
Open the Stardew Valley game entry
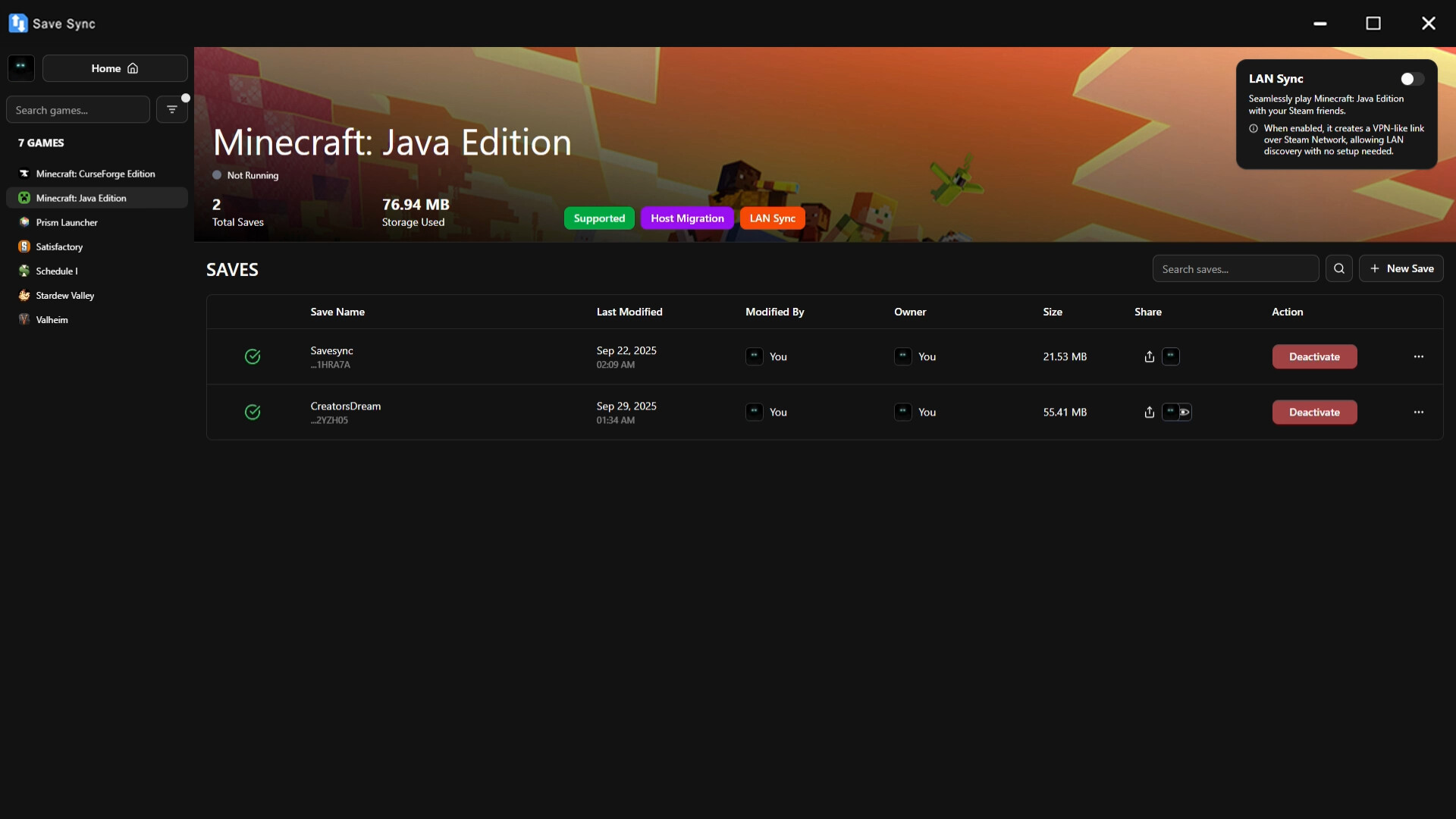pyautogui.click(x=65, y=295)
